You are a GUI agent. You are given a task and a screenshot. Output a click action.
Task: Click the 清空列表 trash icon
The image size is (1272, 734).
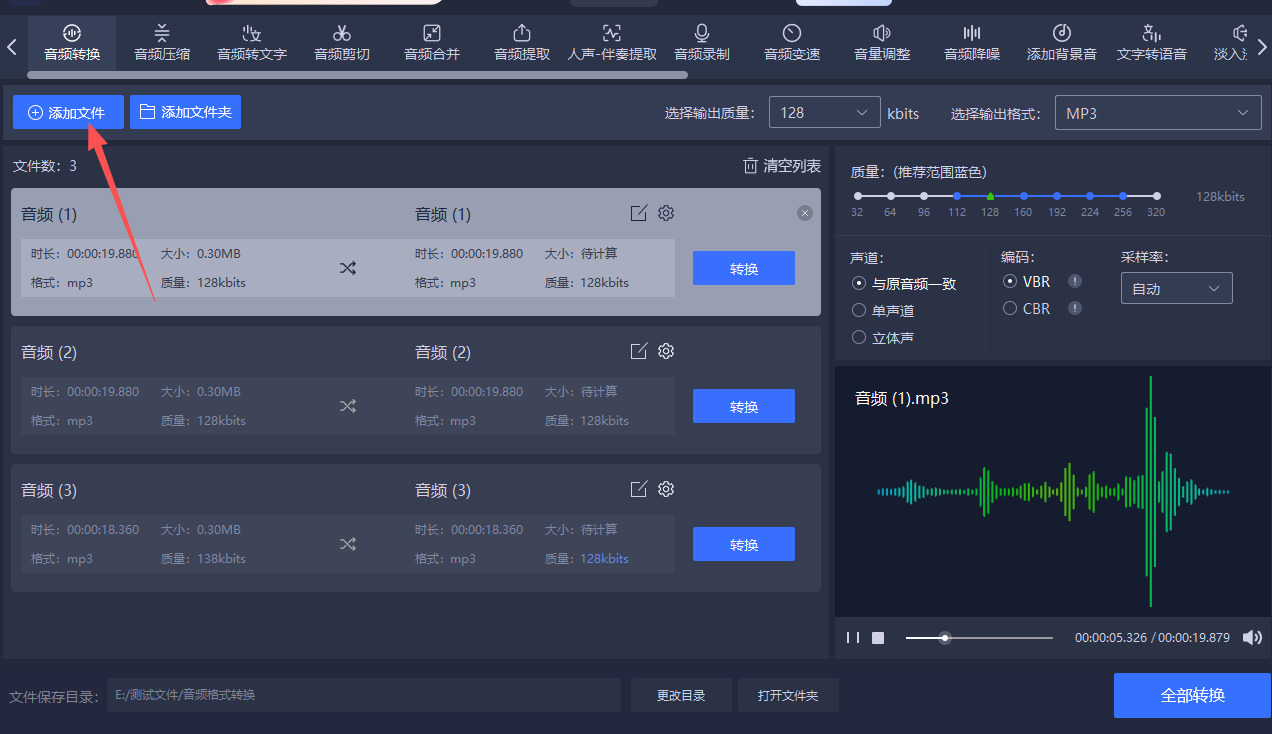click(x=750, y=166)
